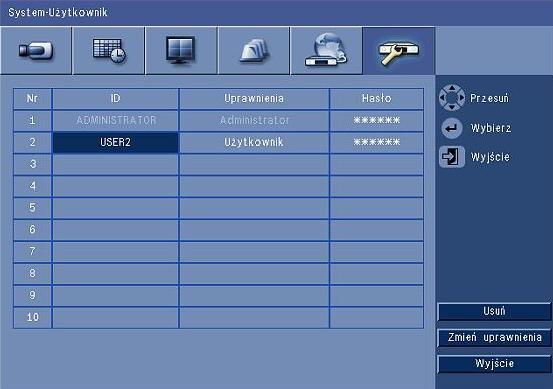Click row number 10

[x=32, y=317]
